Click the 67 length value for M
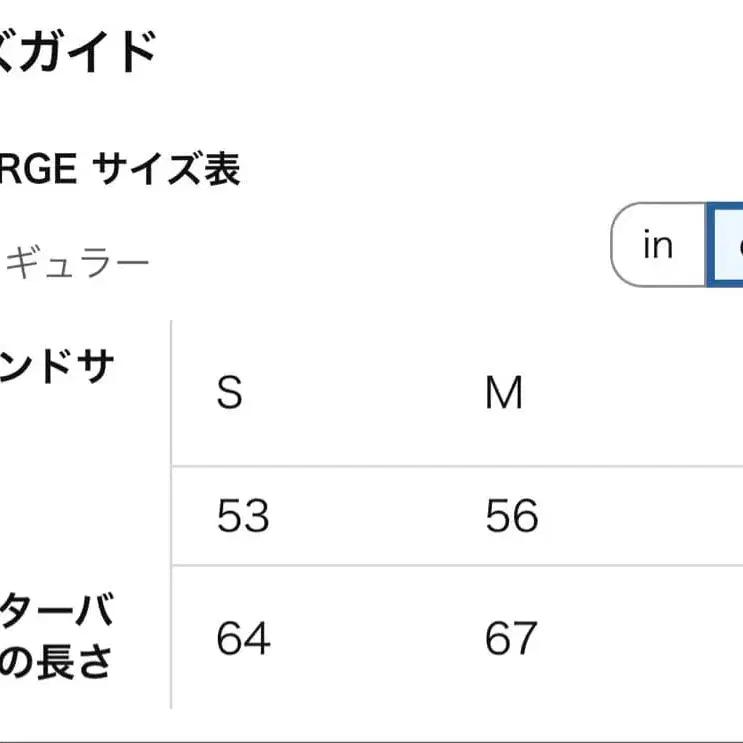This screenshot has height=743, width=743. point(511,638)
